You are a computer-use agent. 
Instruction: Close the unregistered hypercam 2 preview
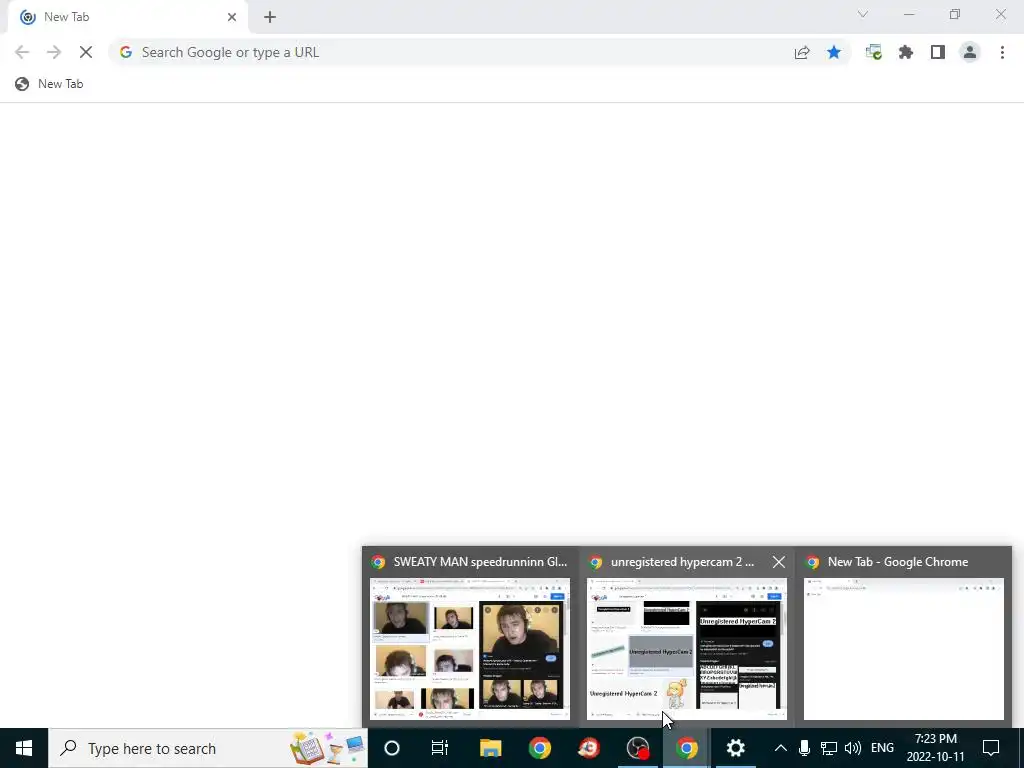click(778, 562)
